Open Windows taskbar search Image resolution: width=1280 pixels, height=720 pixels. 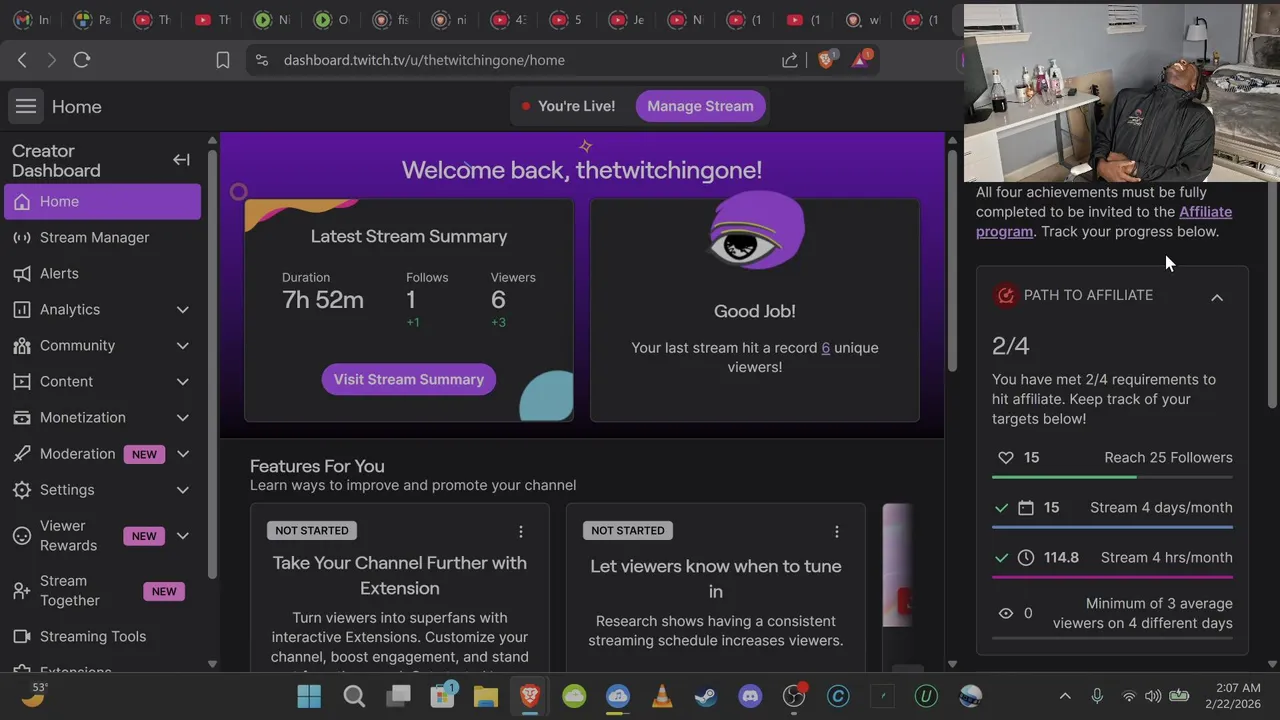click(354, 696)
